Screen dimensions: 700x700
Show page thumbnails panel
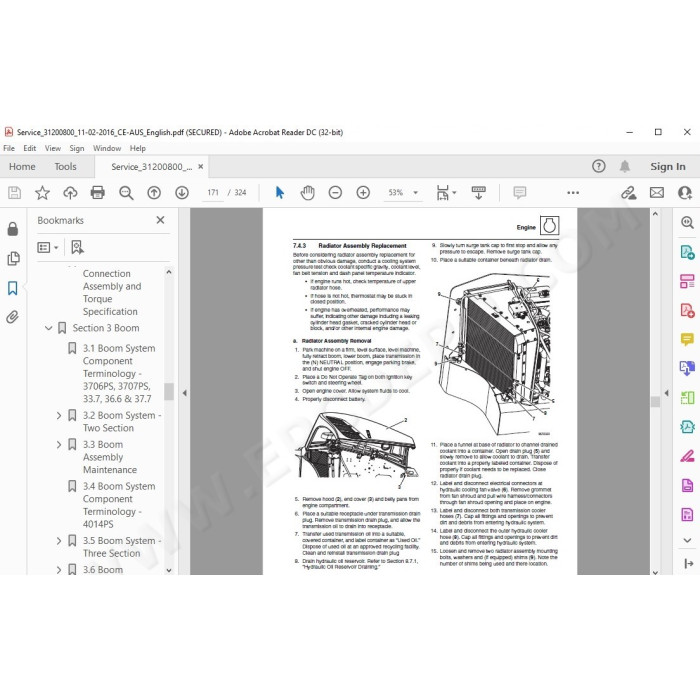pyautogui.click(x=13, y=258)
